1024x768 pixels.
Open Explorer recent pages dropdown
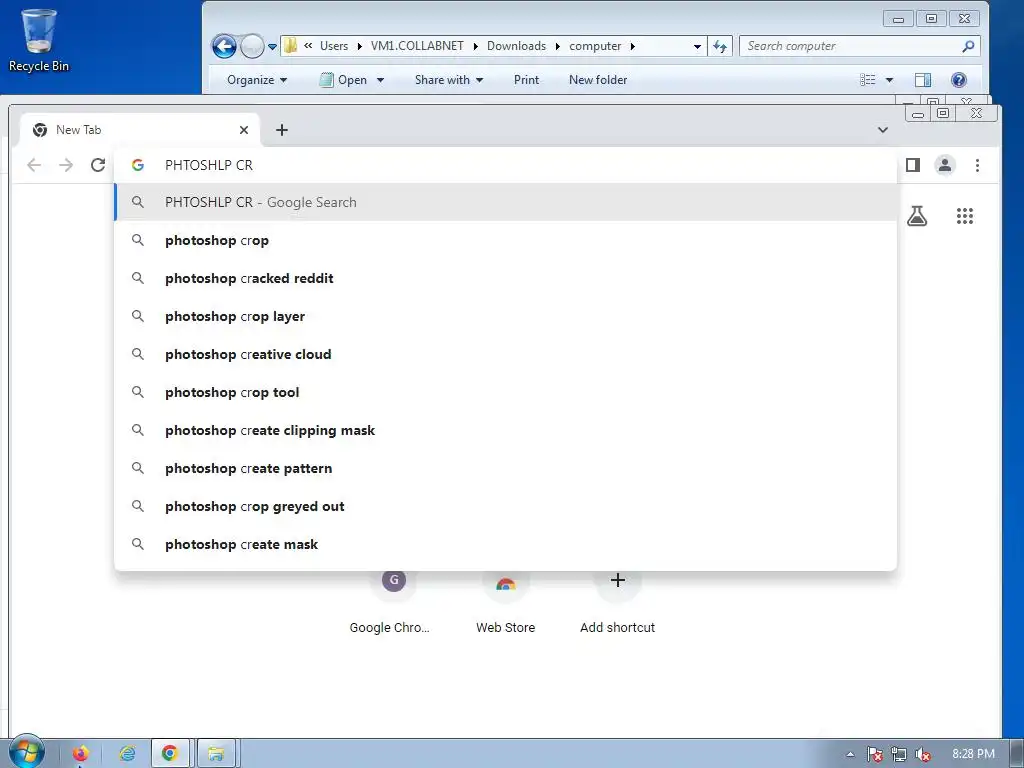pos(272,47)
